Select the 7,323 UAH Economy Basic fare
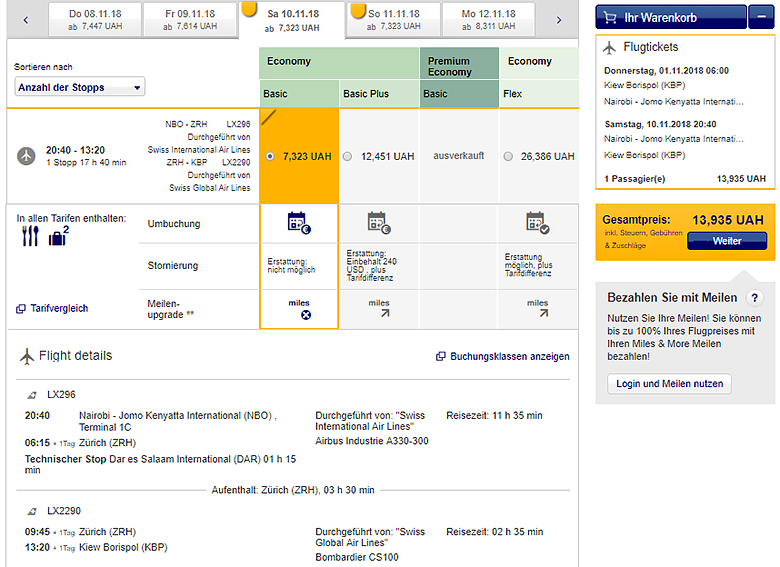The image size is (780, 567). pyautogui.click(x=271, y=157)
